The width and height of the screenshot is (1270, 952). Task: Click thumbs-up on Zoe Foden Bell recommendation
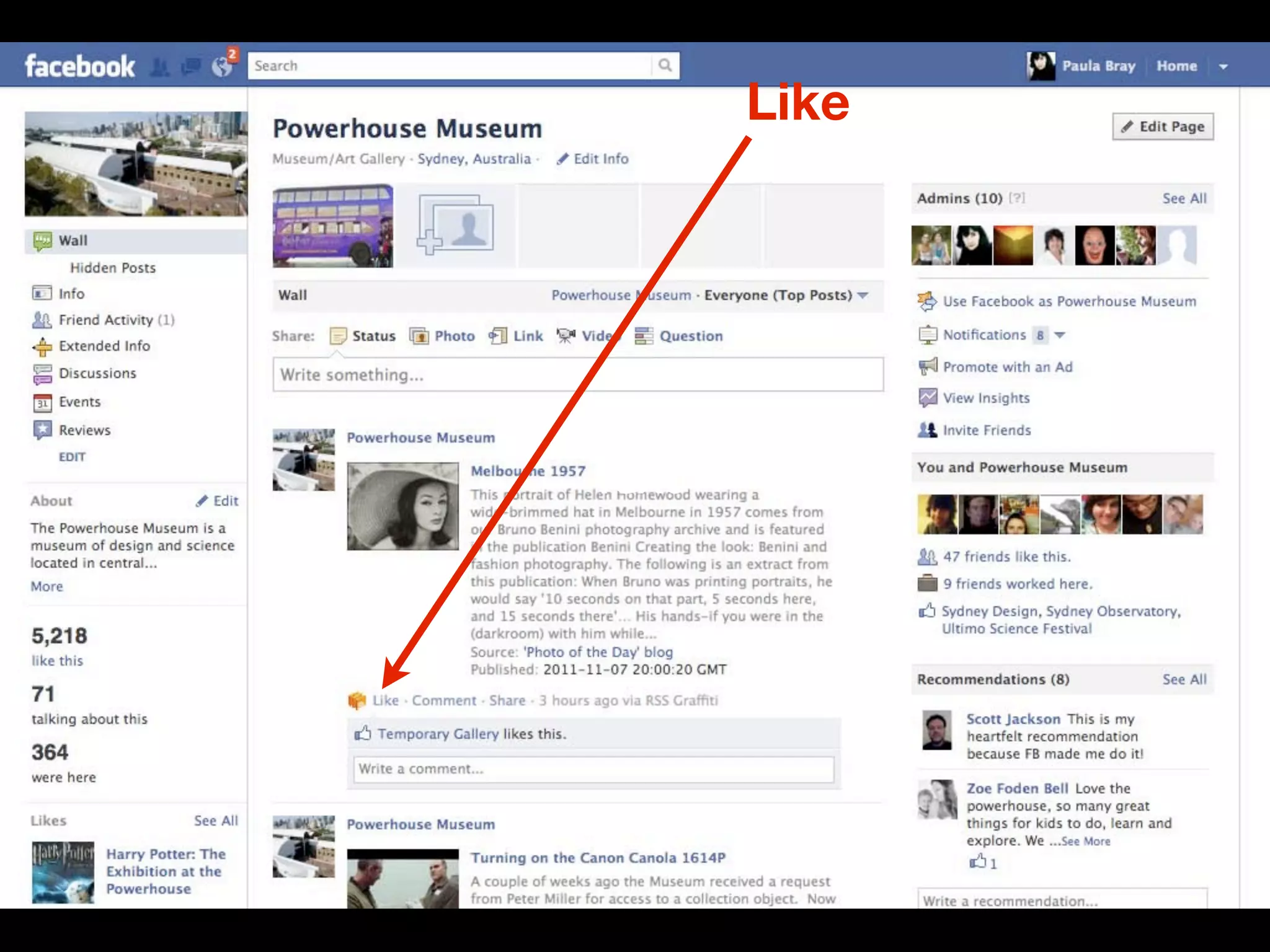(978, 862)
